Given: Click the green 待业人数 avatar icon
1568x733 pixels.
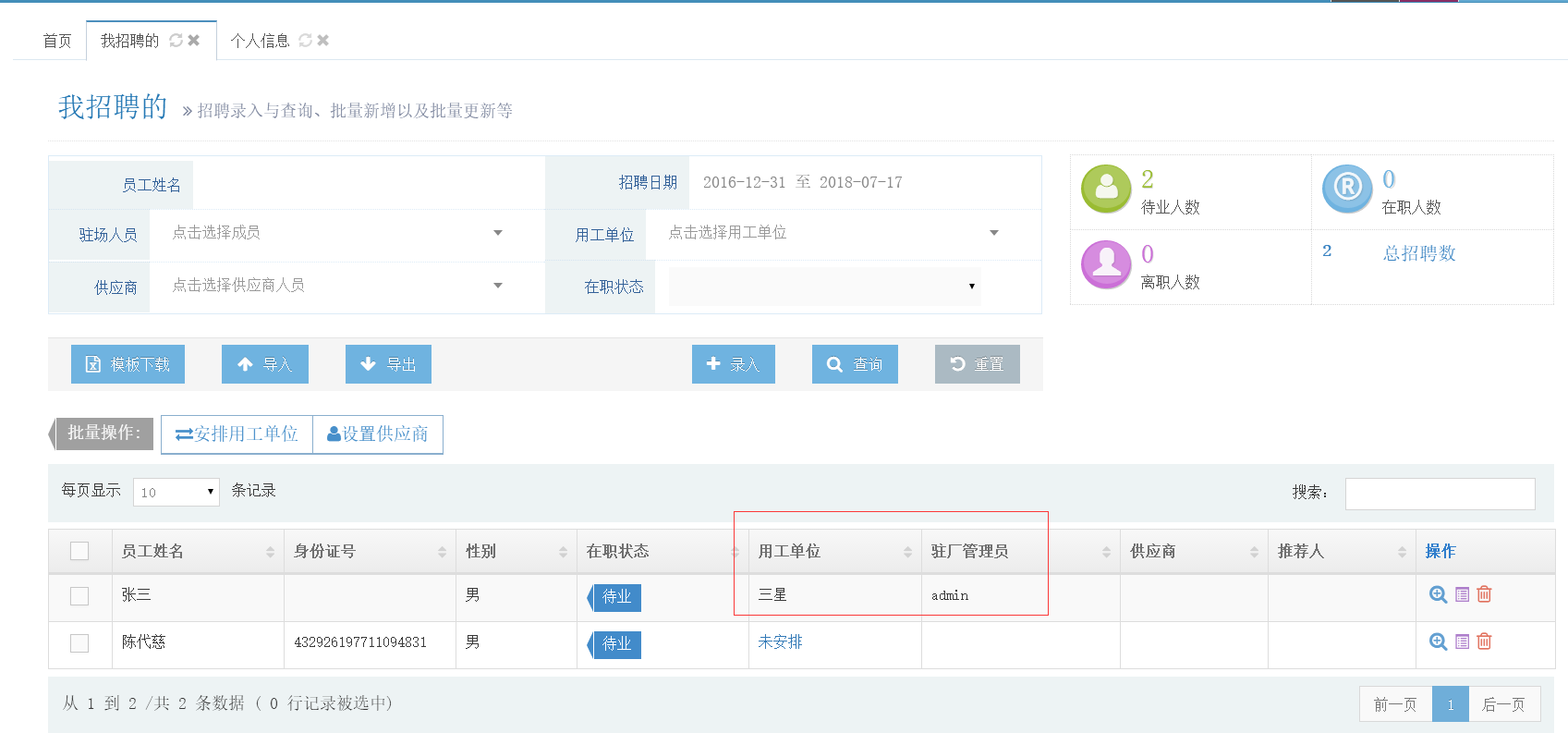Looking at the screenshot, I should click(x=1106, y=189).
